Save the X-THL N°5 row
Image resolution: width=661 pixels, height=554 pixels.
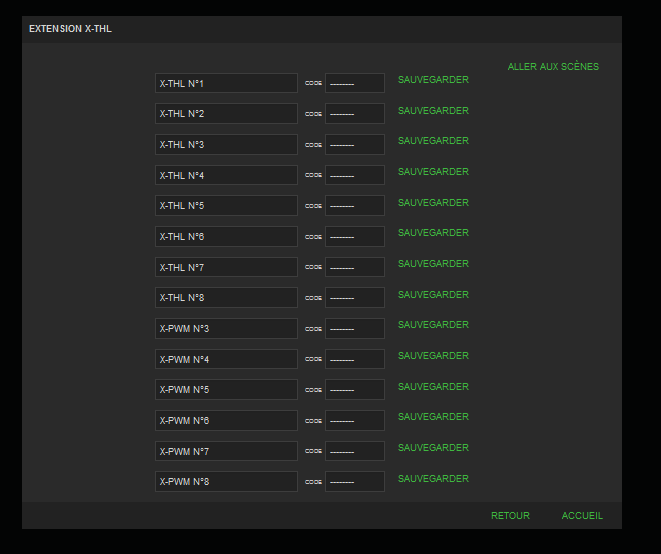coord(433,202)
